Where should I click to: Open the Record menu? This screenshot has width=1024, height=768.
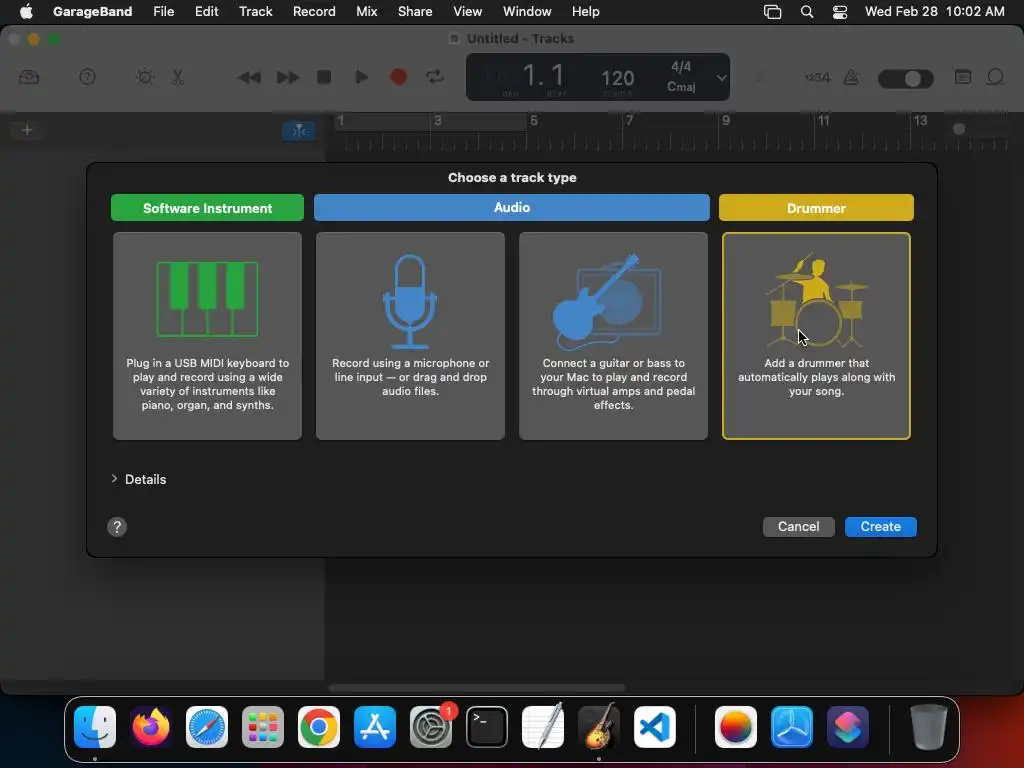[314, 11]
